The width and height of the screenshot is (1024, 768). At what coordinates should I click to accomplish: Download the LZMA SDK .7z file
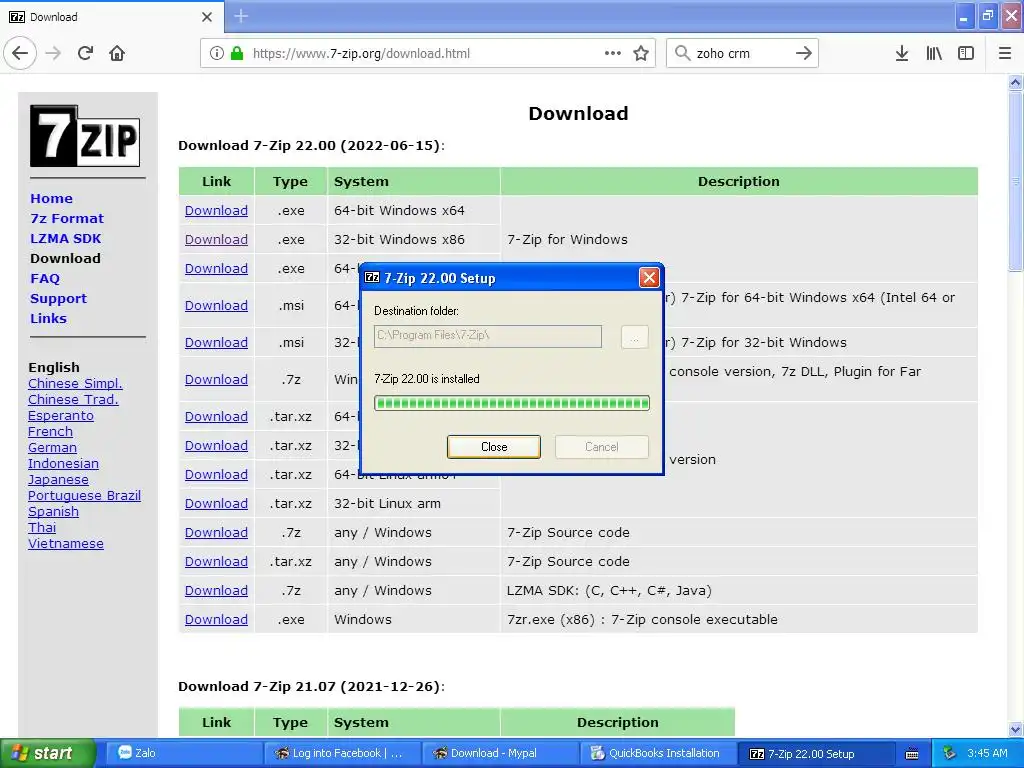coord(216,590)
